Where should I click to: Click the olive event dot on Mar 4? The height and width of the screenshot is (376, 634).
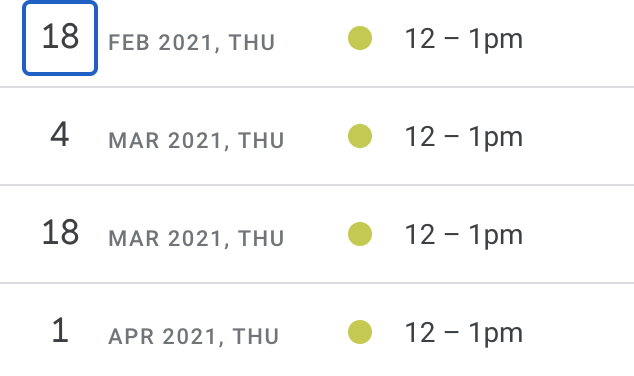point(360,136)
